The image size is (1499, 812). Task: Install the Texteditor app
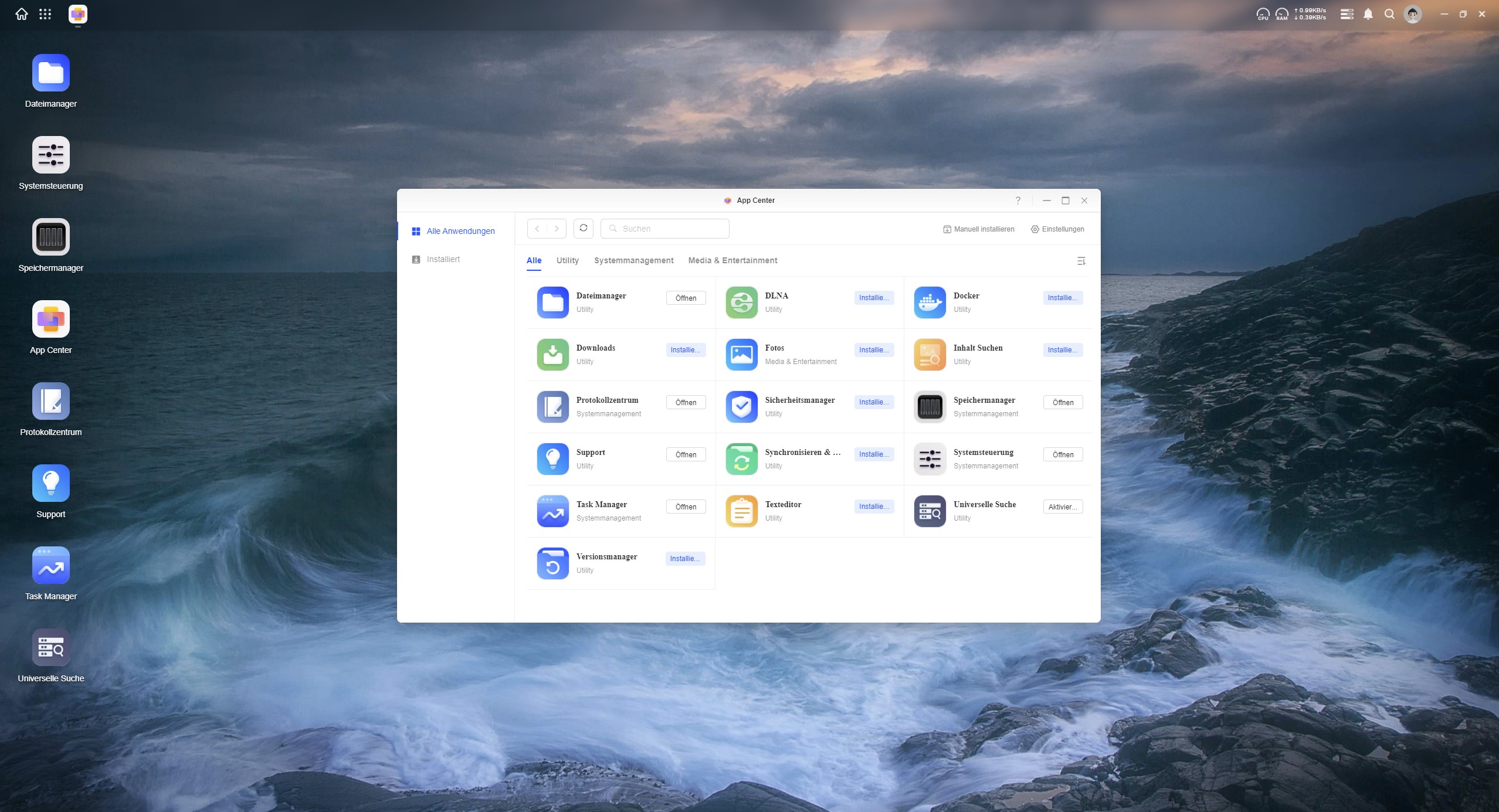pyautogui.click(x=873, y=507)
